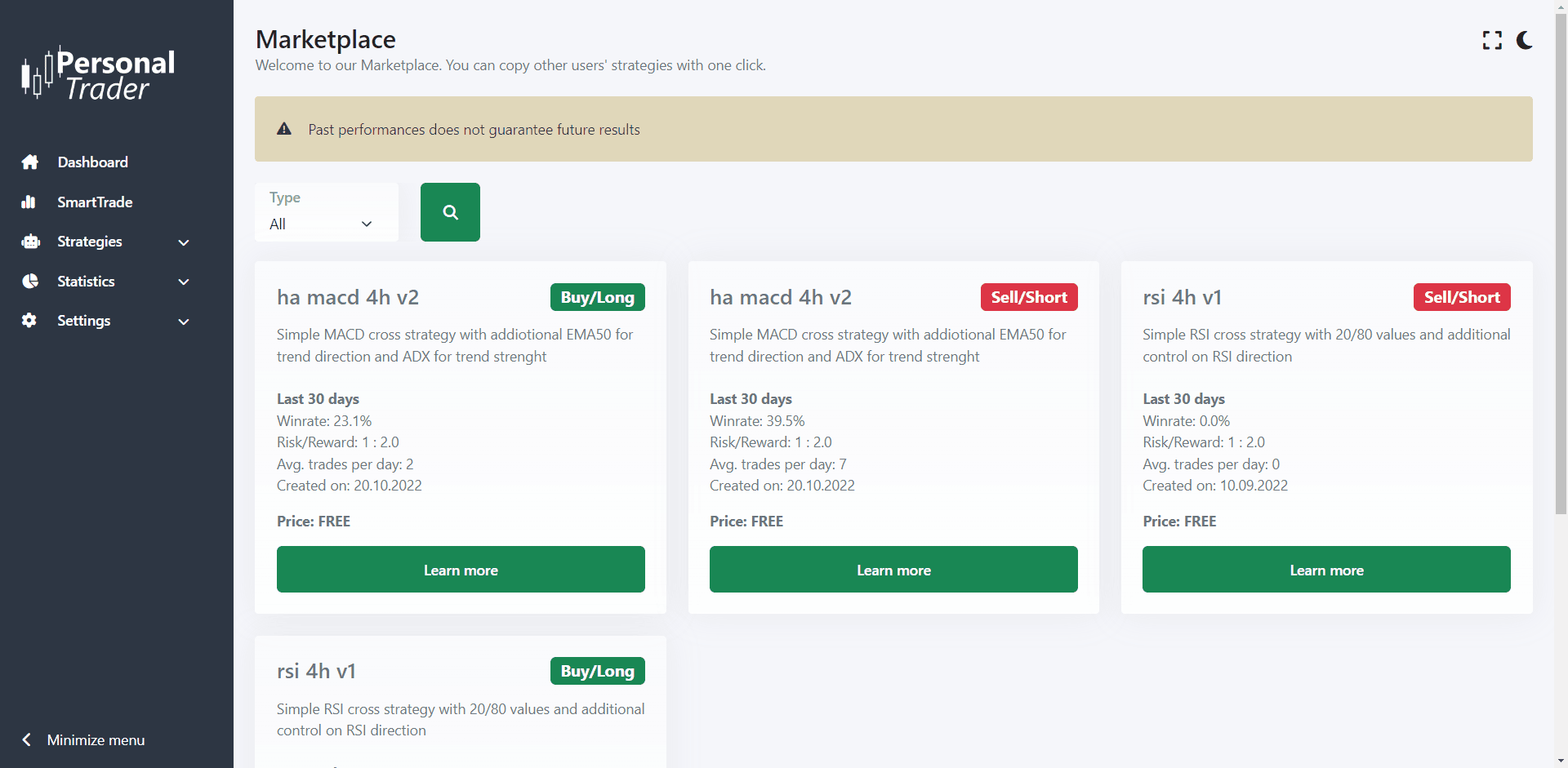Screen dimensions: 1568x768
Task: Learn more about rsi 4h v1 Sell/Short
Action: click(x=1326, y=570)
